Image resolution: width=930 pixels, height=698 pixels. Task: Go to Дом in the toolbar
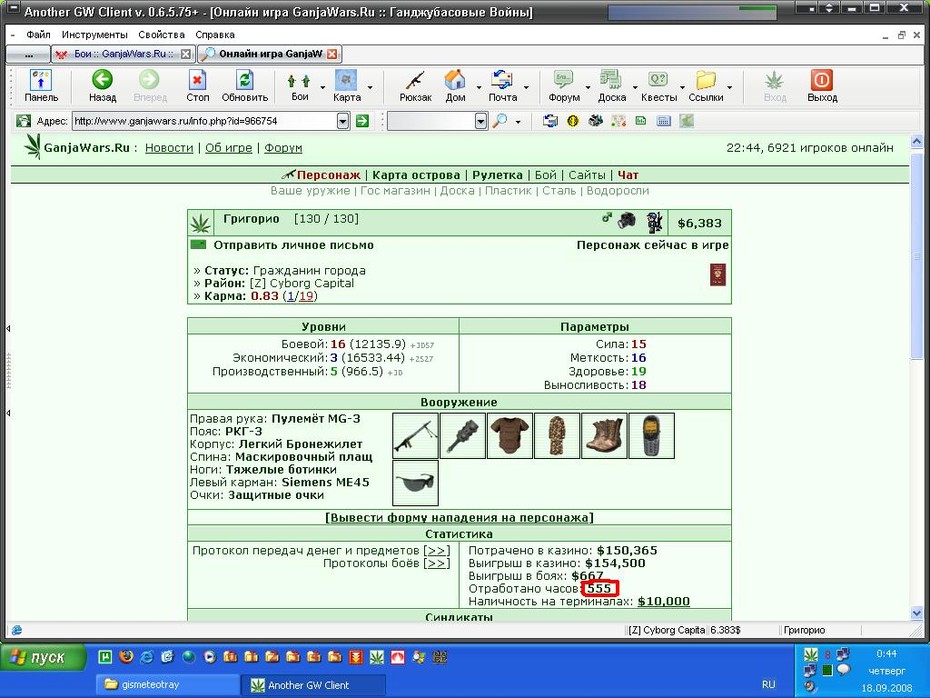point(455,86)
